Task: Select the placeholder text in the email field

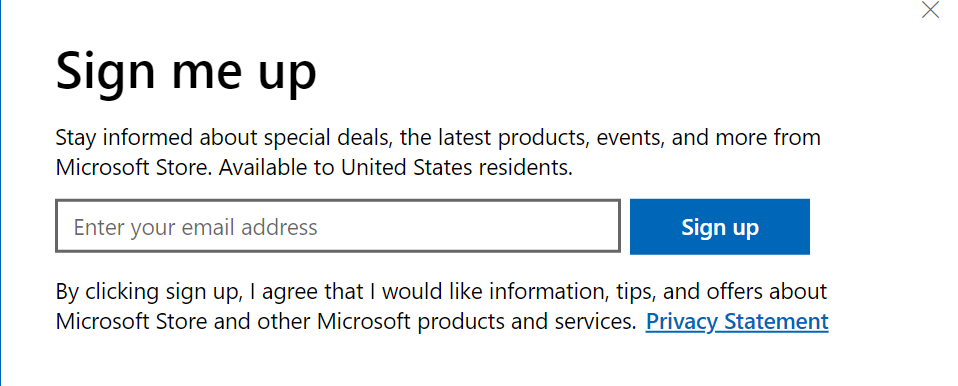Action: coord(196,227)
